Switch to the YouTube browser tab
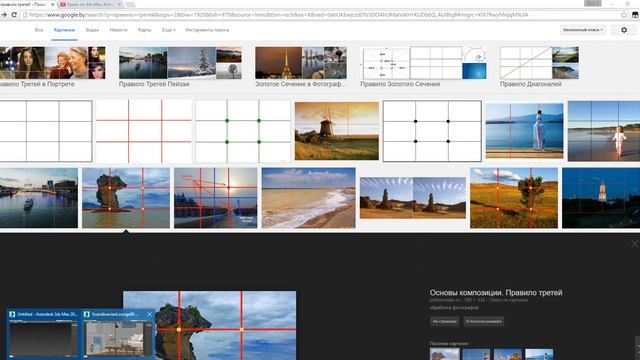Viewport: 640px width, 360px height. (91, 4)
